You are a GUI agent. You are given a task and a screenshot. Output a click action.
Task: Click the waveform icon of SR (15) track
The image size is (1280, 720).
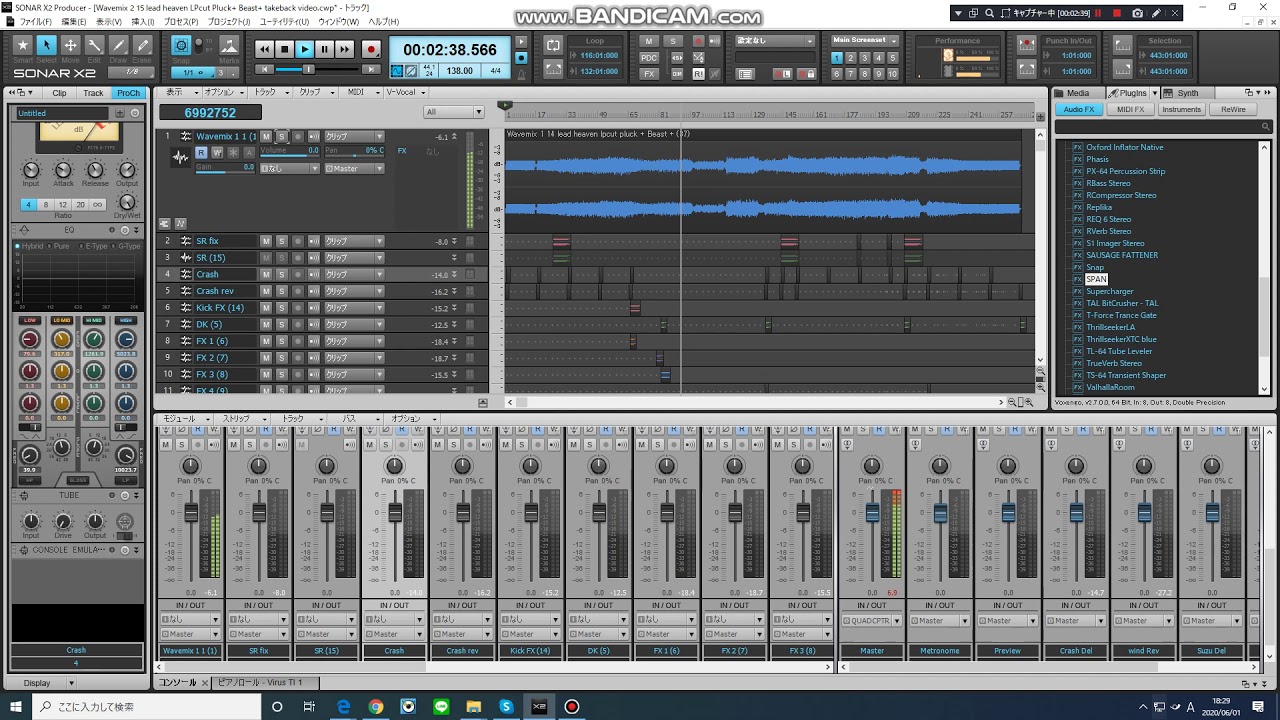186,258
